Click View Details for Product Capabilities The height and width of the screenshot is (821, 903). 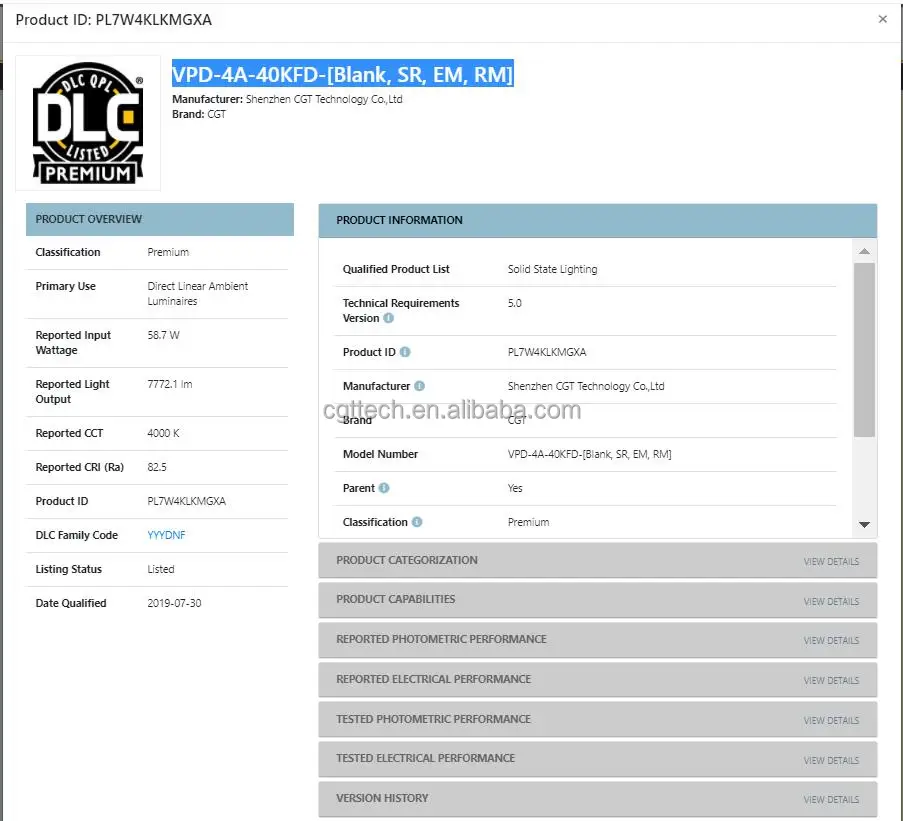click(x=831, y=601)
